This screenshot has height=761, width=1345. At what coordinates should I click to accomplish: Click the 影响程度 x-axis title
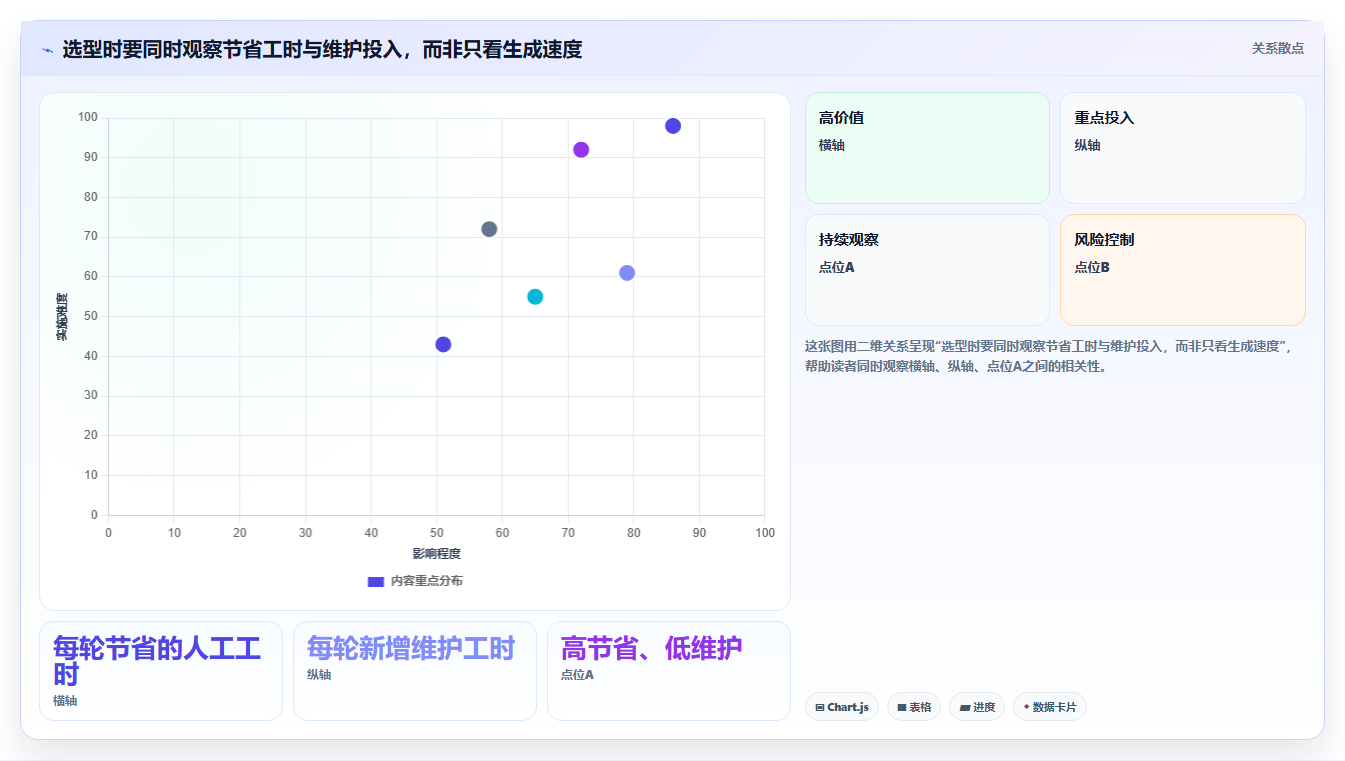[x=436, y=554]
